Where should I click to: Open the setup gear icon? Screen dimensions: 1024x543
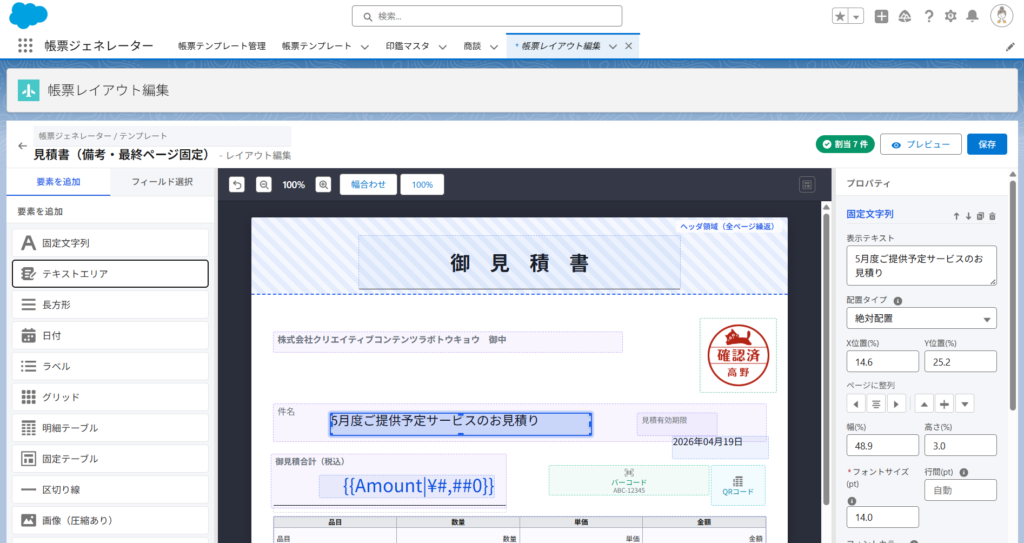[950, 16]
